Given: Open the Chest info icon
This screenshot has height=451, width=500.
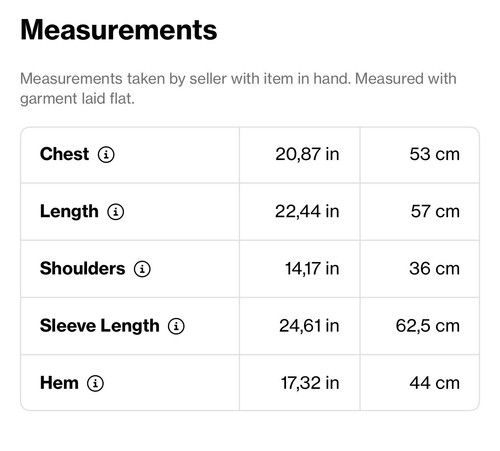Looking at the screenshot, I should pos(106,155).
